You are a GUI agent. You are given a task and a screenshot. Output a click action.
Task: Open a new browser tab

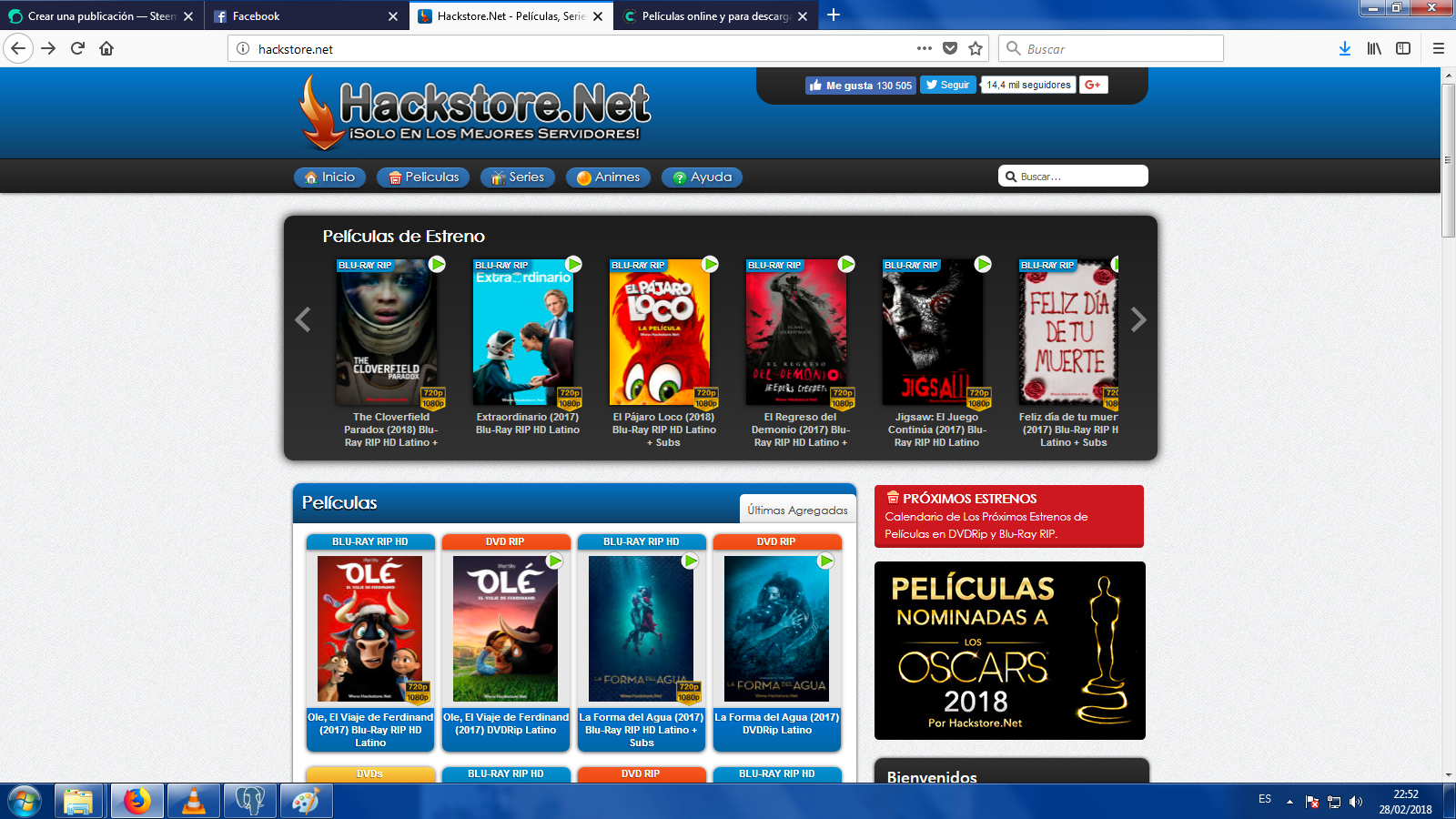click(834, 15)
